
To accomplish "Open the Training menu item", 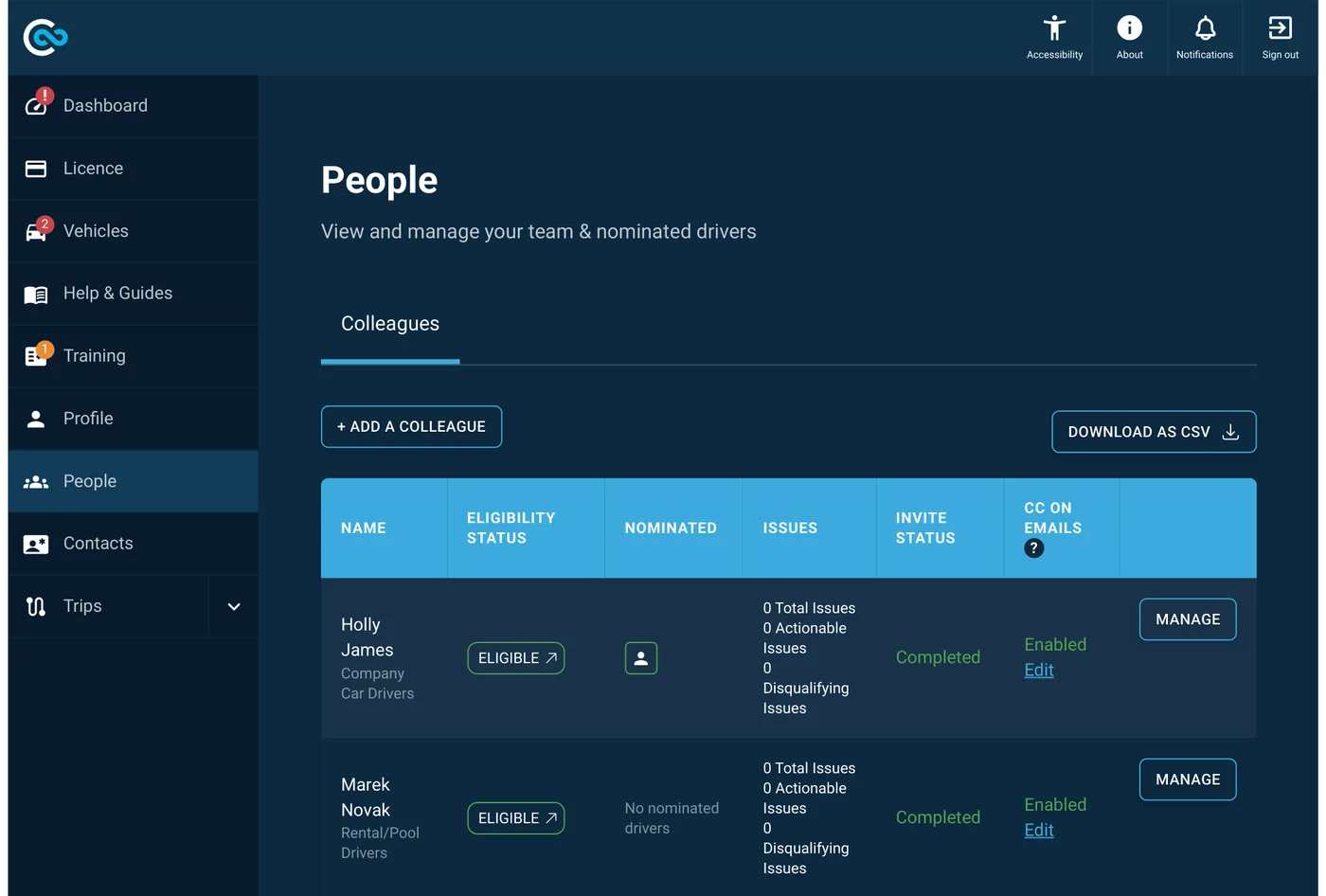I will tap(133, 356).
